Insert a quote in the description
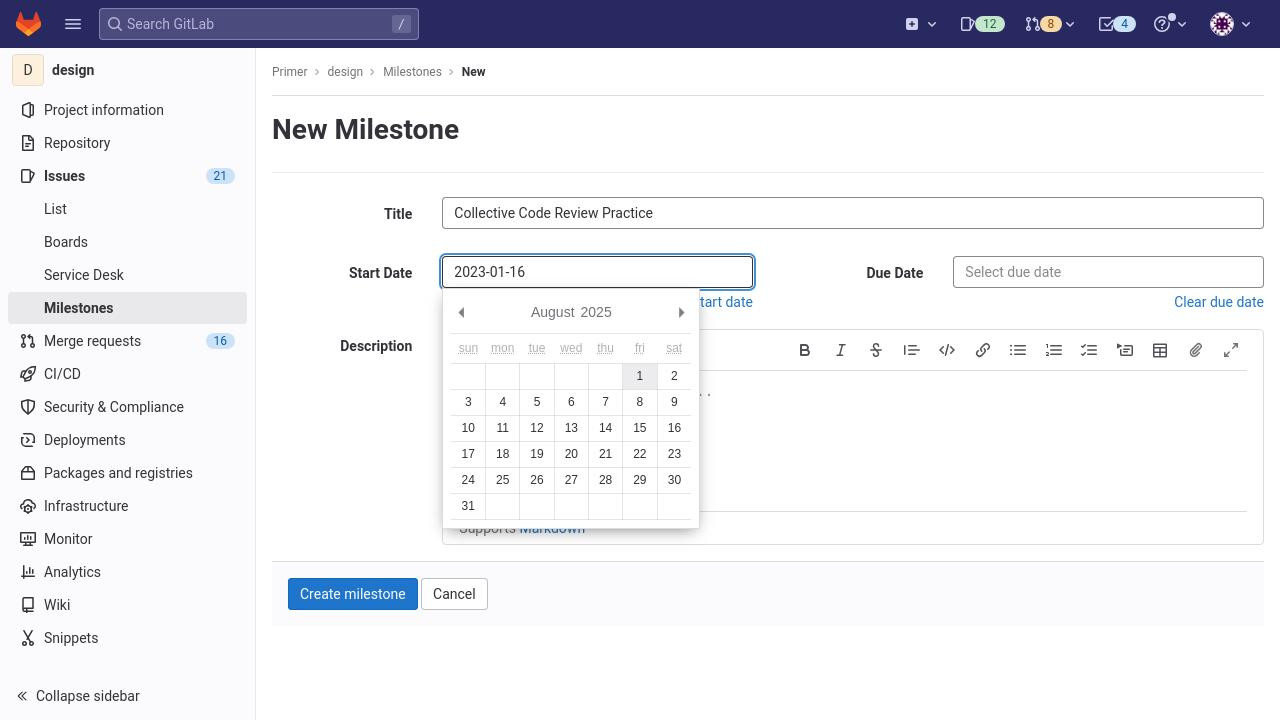 pyautogui.click(x=911, y=350)
